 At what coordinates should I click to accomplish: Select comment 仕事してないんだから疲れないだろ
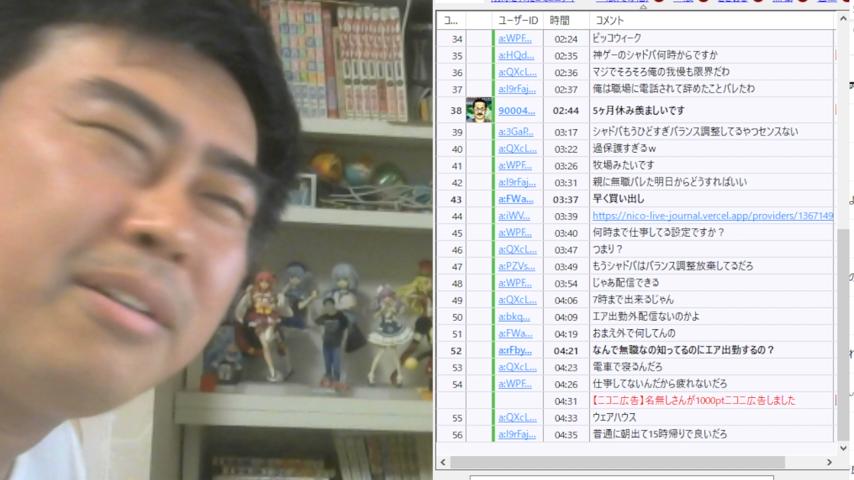pyautogui.click(x=660, y=384)
